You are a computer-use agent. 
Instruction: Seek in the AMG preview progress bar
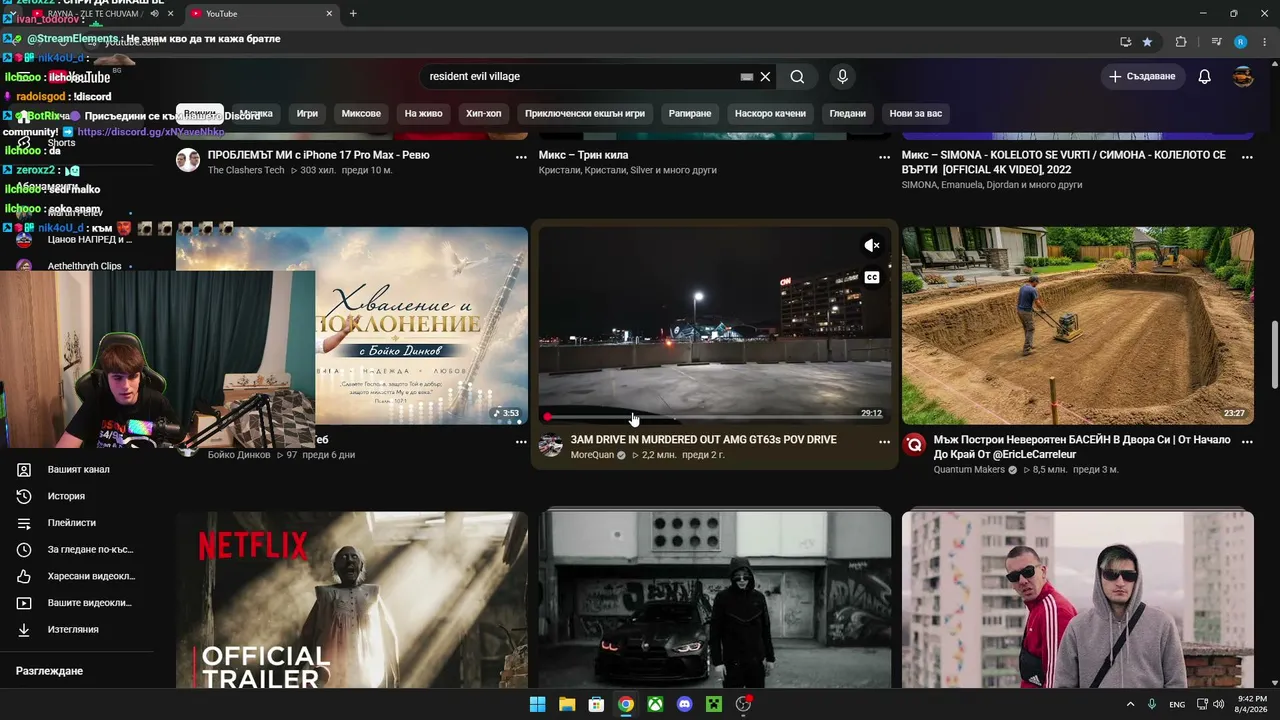[713, 417]
